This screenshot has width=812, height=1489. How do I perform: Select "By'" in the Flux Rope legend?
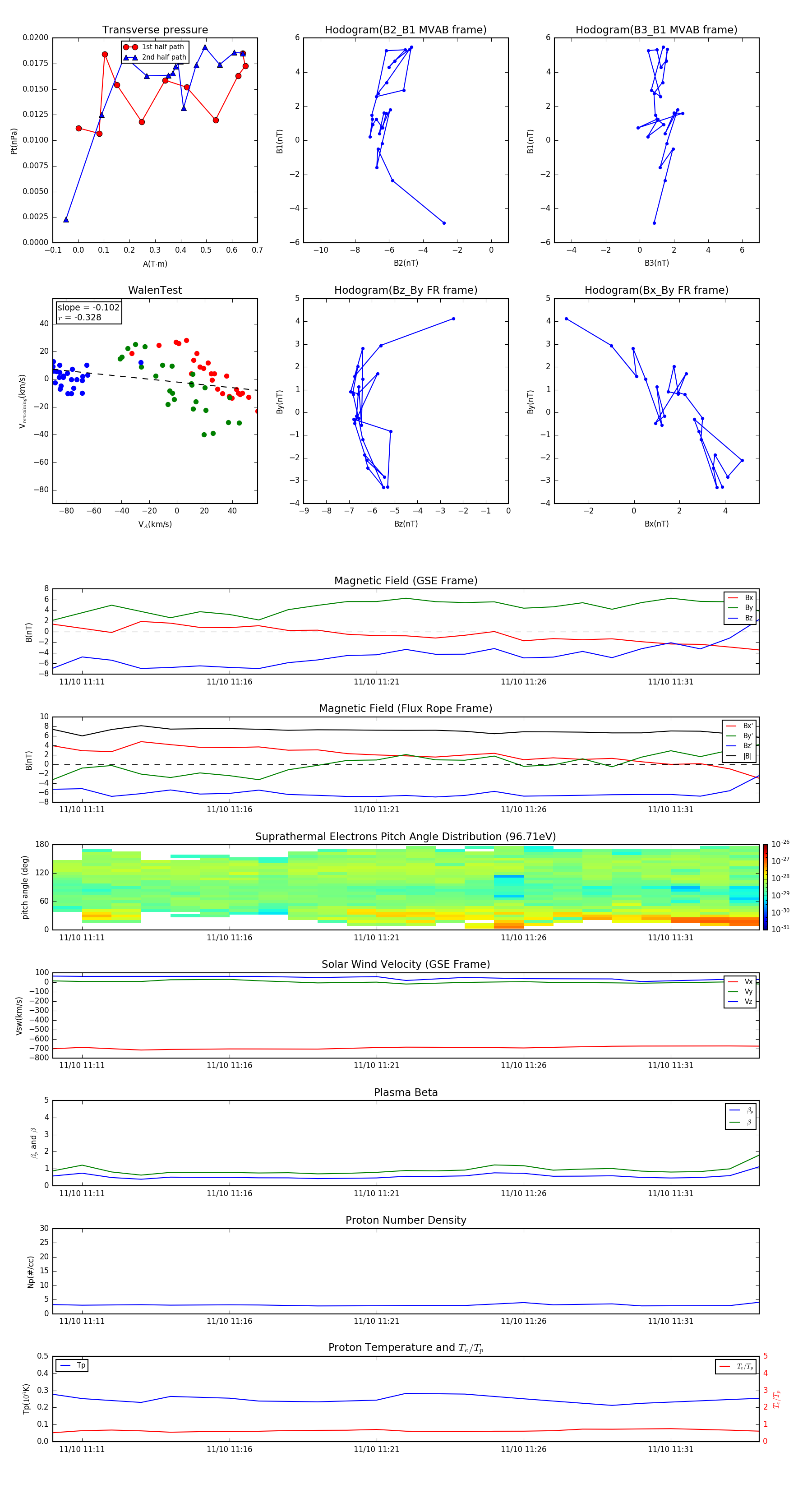(x=739, y=736)
